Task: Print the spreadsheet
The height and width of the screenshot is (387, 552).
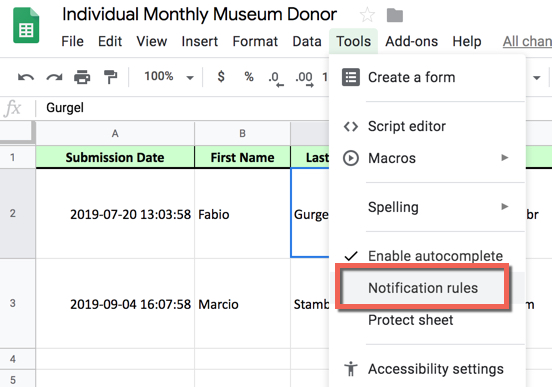Action: point(82,77)
